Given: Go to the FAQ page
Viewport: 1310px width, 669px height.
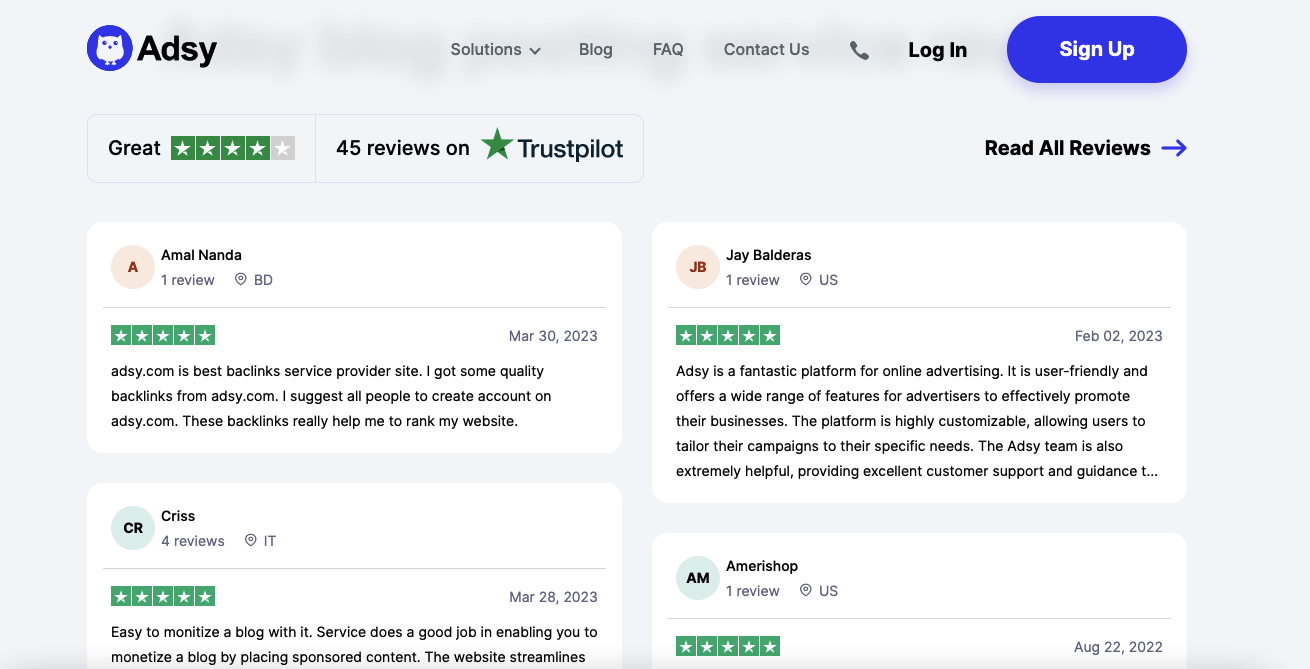Looking at the screenshot, I should click(x=668, y=49).
